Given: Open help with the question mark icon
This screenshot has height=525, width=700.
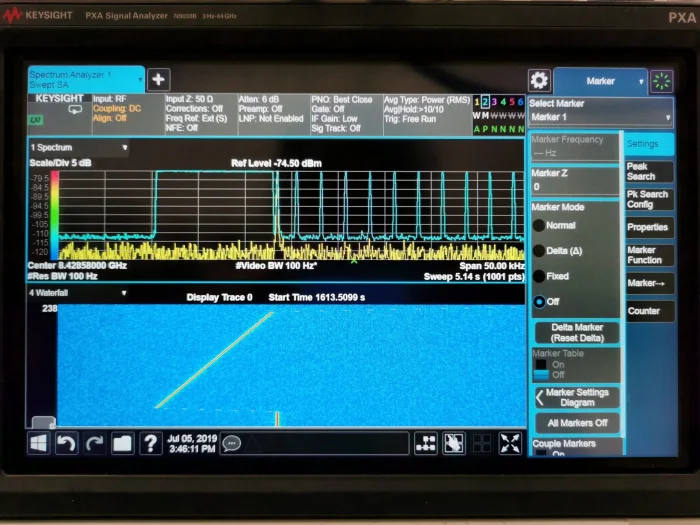Looking at the screenshot, I should coord(151,443).
